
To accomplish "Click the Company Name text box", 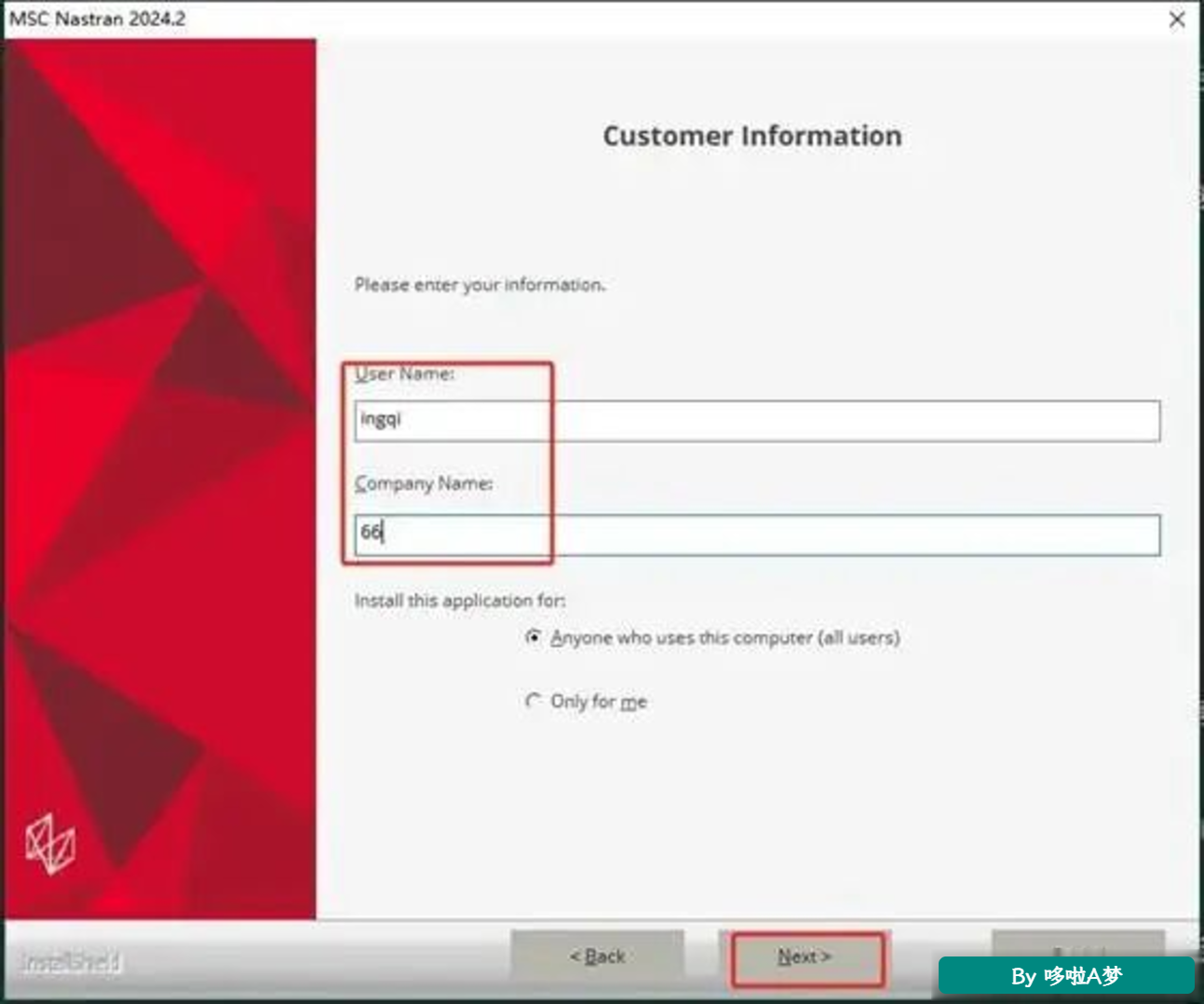I will pyautogui.click(x=757, y=535).
